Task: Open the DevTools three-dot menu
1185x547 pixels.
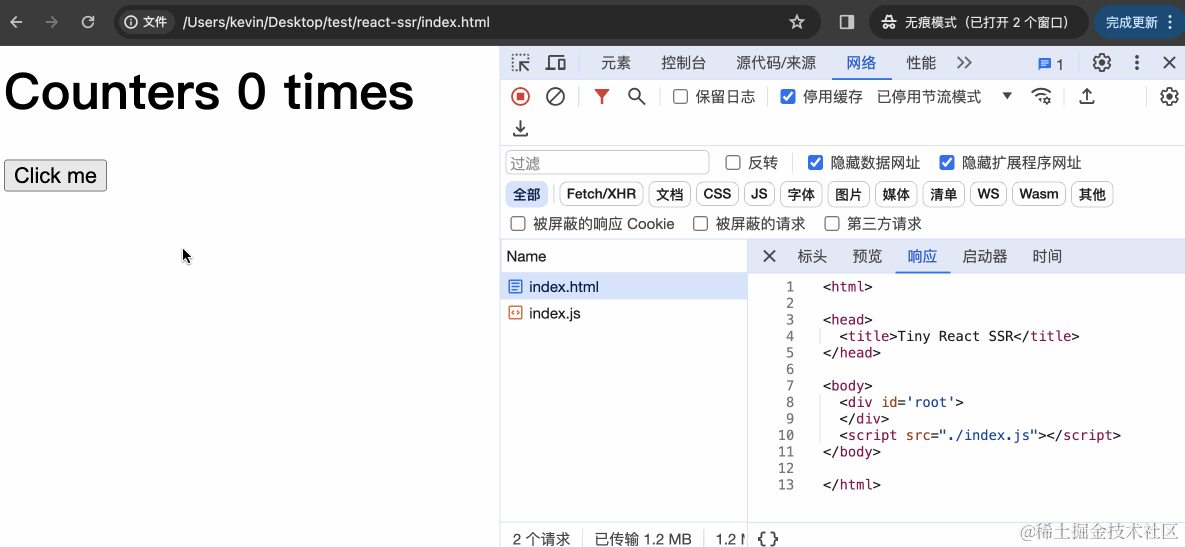Action: pyautogui.click(x=1137, y=63)
